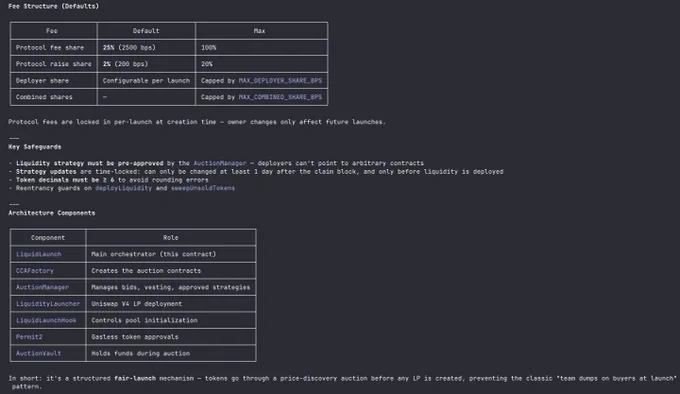Click the MAX_DEPLOYER_SHARE_BPS code reference

click(x=280, y=81)
